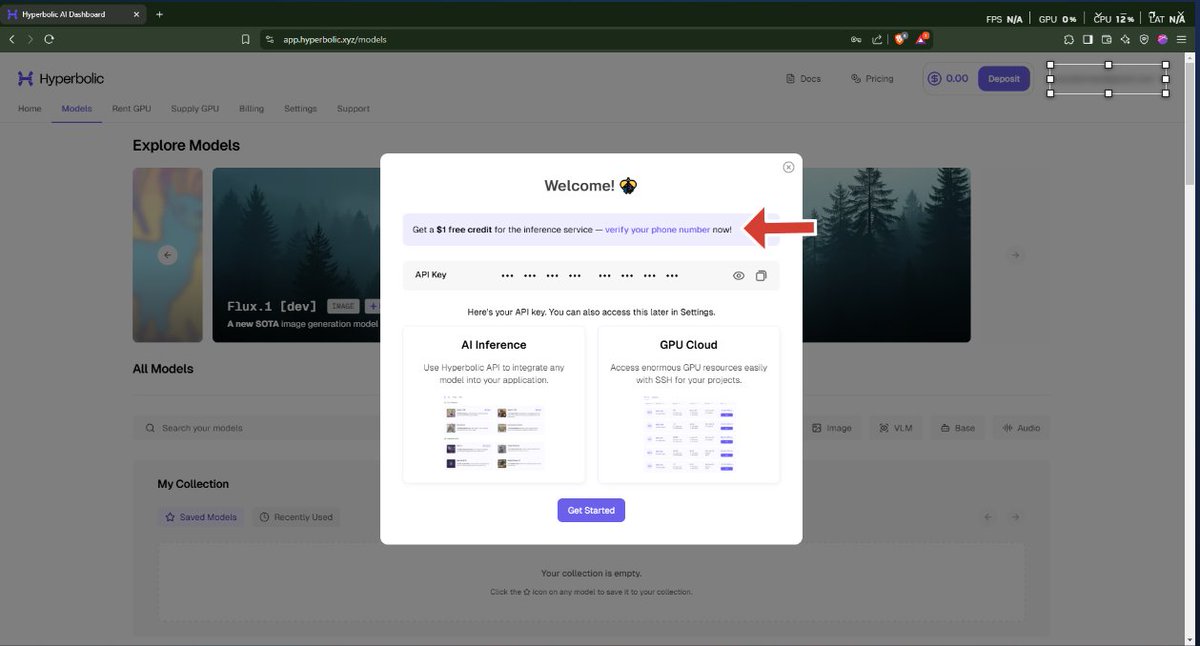Click the GPU 0% overlay readout
Viewport: 1200px width, 646px height.
(1057, 19)
